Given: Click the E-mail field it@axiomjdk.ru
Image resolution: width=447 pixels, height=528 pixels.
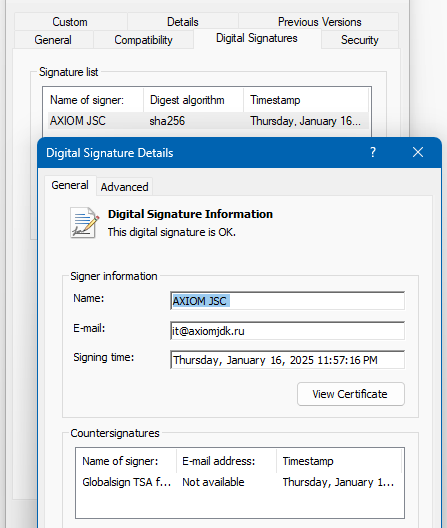Looking at the screenshot, I should (287, 331).
